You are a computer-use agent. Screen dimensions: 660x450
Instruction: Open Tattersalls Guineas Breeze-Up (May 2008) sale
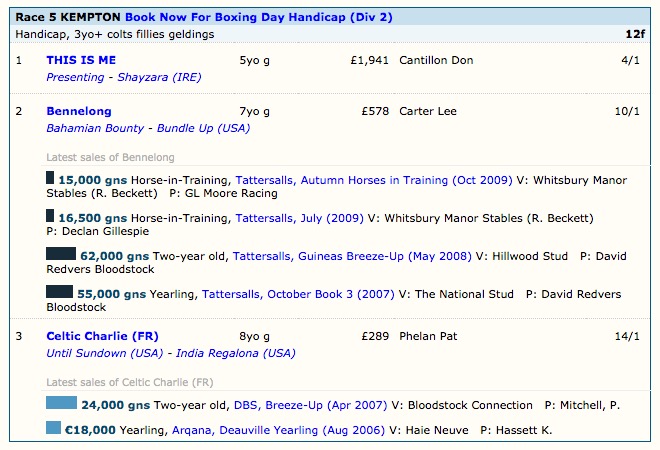click(x=352, y=256)
